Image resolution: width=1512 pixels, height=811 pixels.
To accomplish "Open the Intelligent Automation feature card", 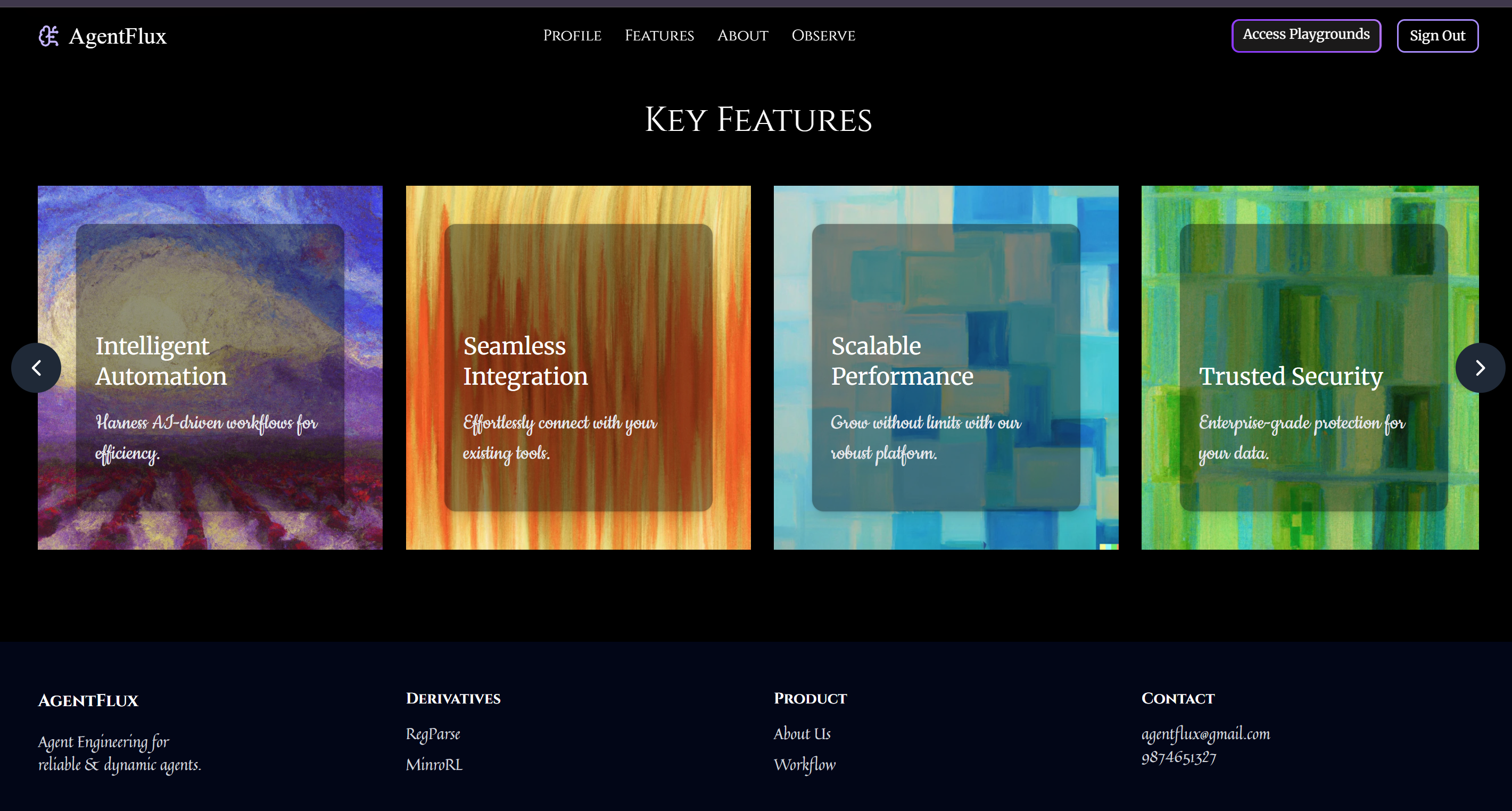I will pos(210,367).
